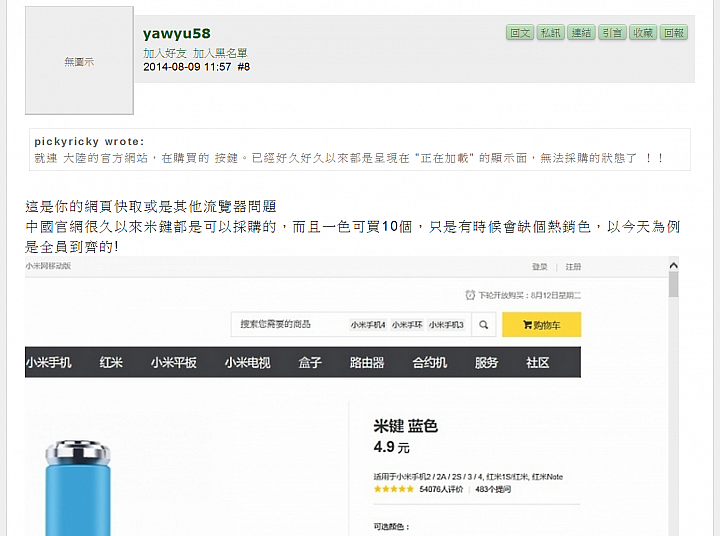Click 加入好友 add friend link
This screenshot has height=536, width=720.
point(165,53)
